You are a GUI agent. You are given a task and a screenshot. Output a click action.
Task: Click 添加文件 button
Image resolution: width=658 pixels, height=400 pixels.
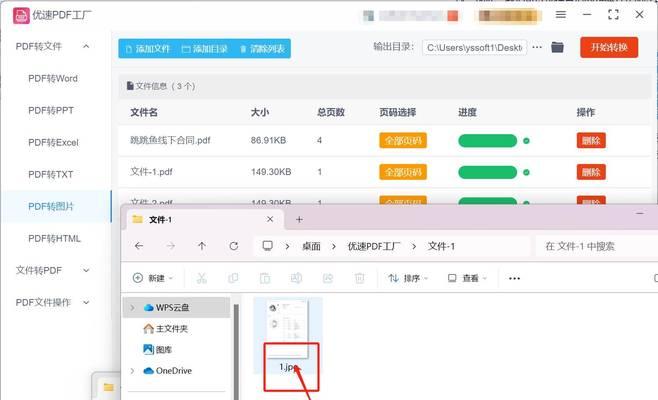pyautogui.click(x=148, y=49)
